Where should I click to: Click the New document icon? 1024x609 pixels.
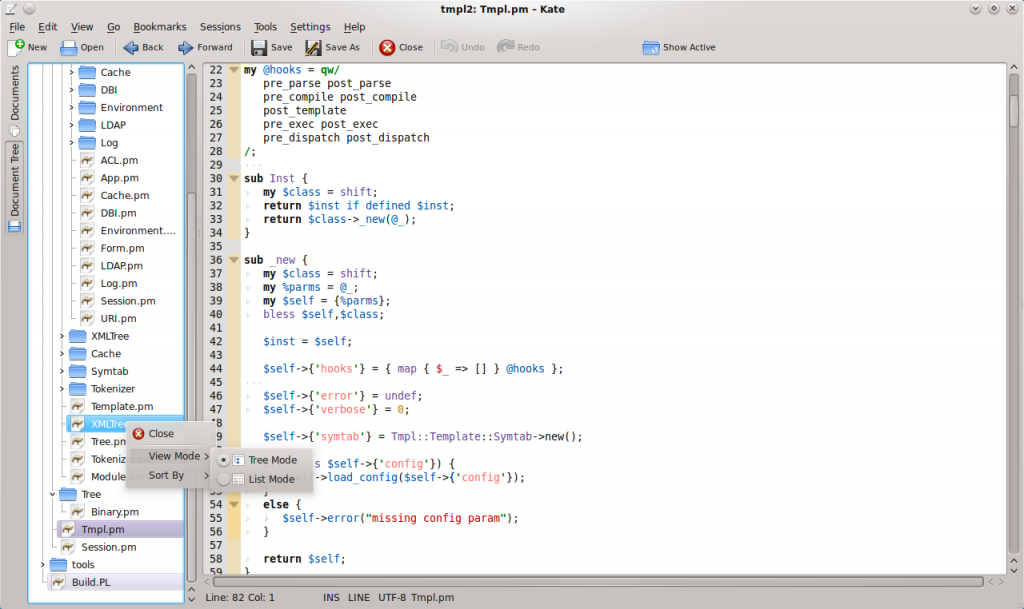coord(16,47)
